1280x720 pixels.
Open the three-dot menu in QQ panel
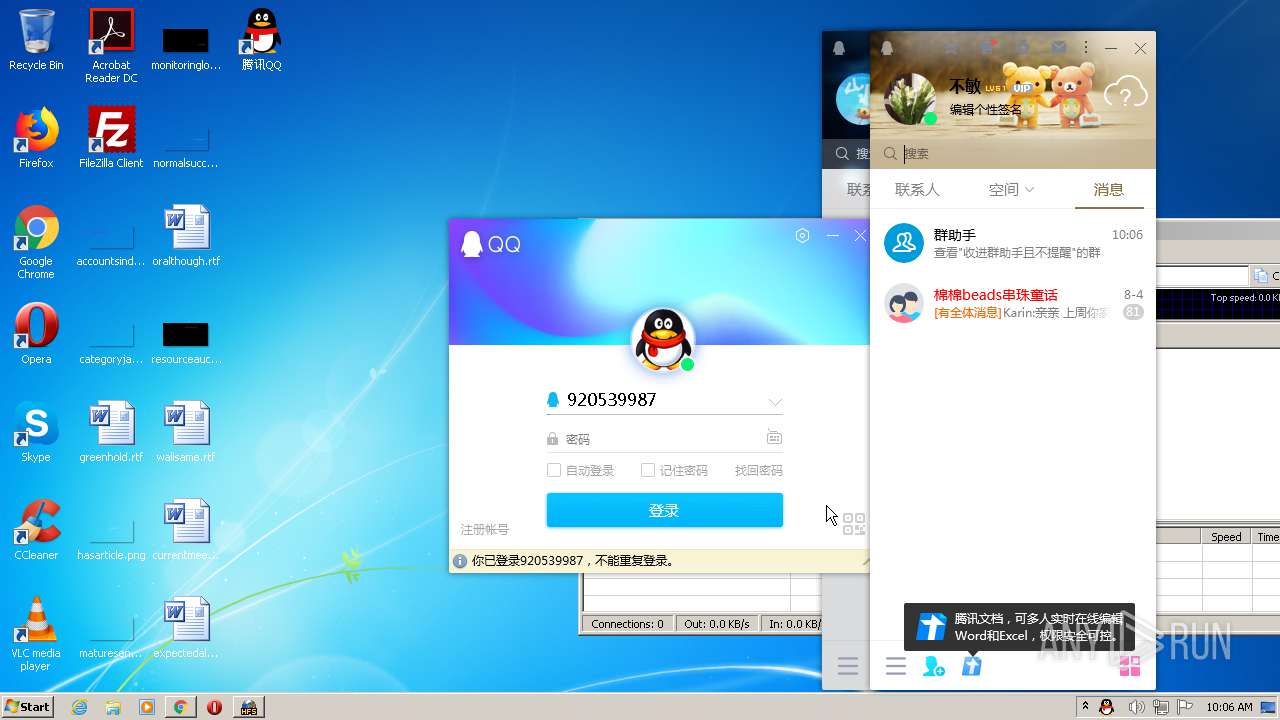click(1086, 48)
